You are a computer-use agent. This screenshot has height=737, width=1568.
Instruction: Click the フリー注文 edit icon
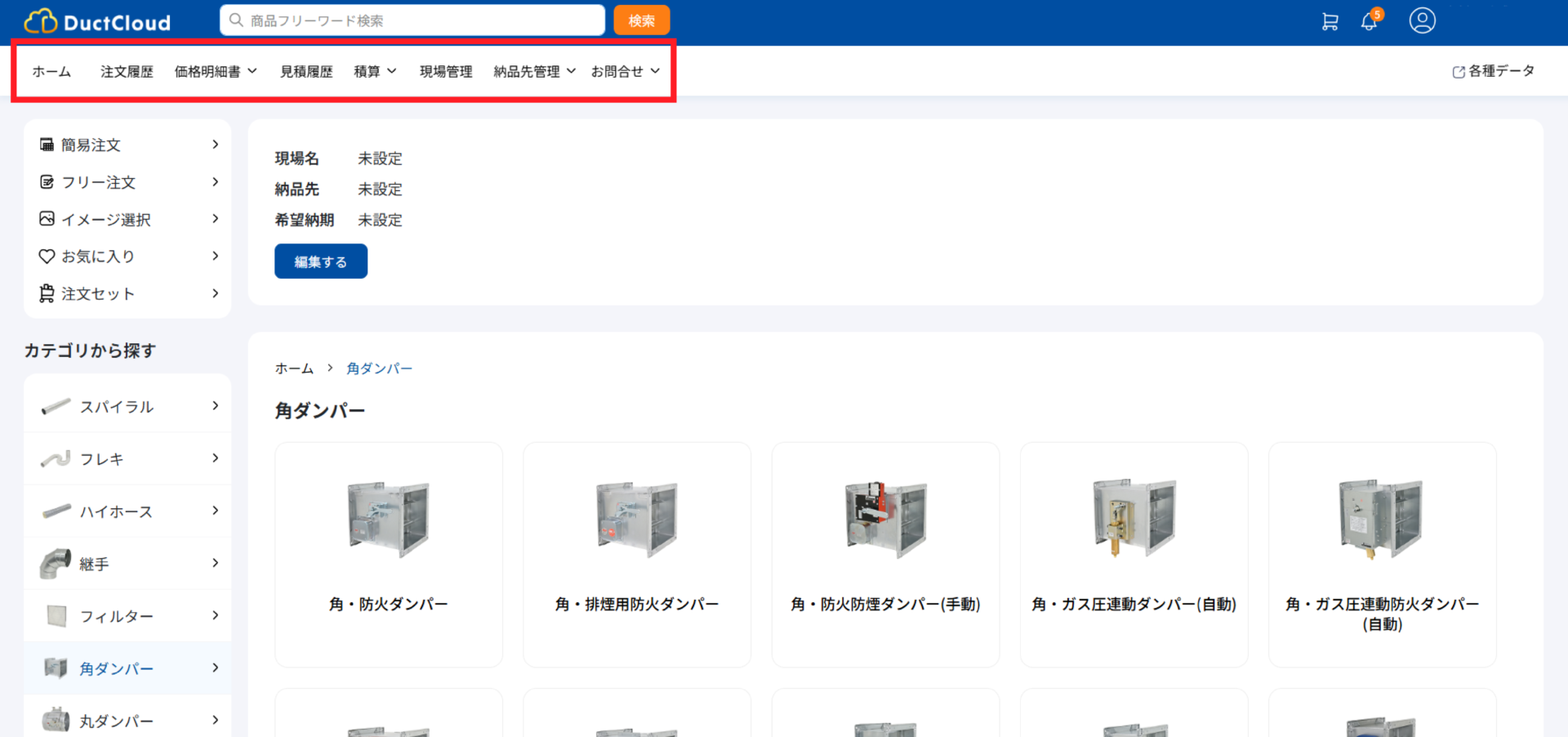(47, 182)
